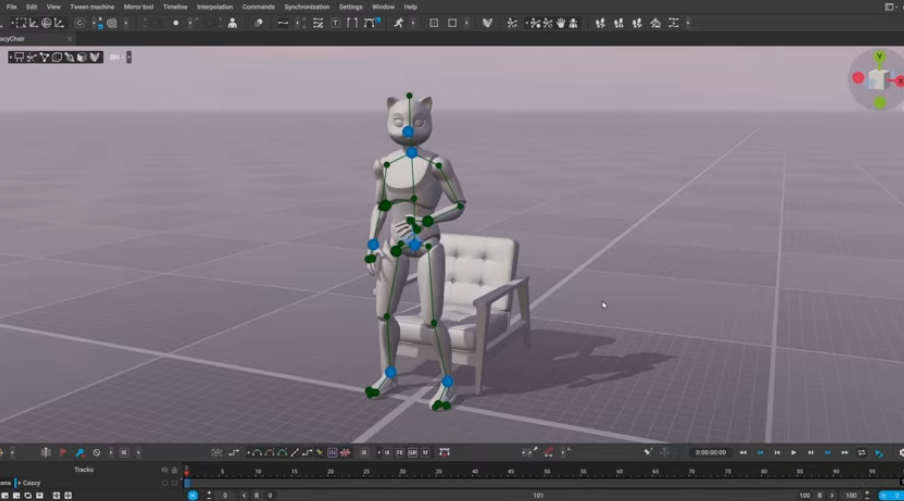Click the red flag icon on timeline toolbar
The width and height of the screenshot is (904, 501).
pyautogui.click(x=63, y=453)
